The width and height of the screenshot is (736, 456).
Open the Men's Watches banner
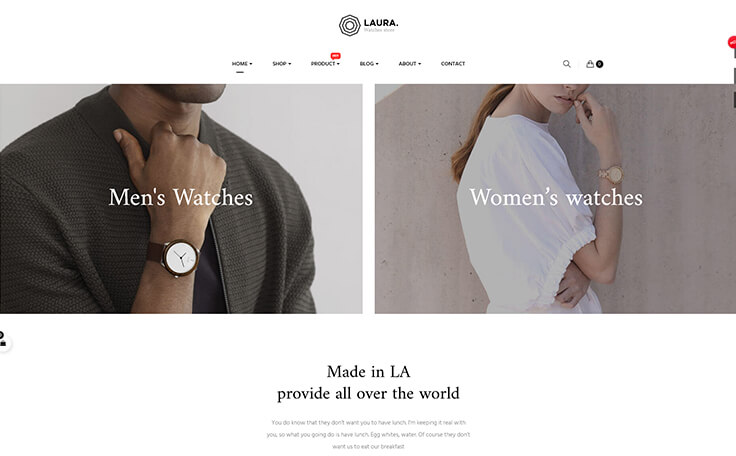click(181, 199)
